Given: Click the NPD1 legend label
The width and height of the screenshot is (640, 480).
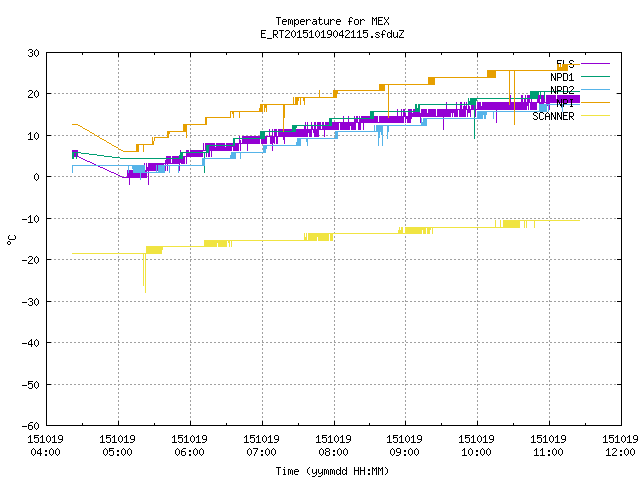Looking at the screenshot, I should 562,77.
